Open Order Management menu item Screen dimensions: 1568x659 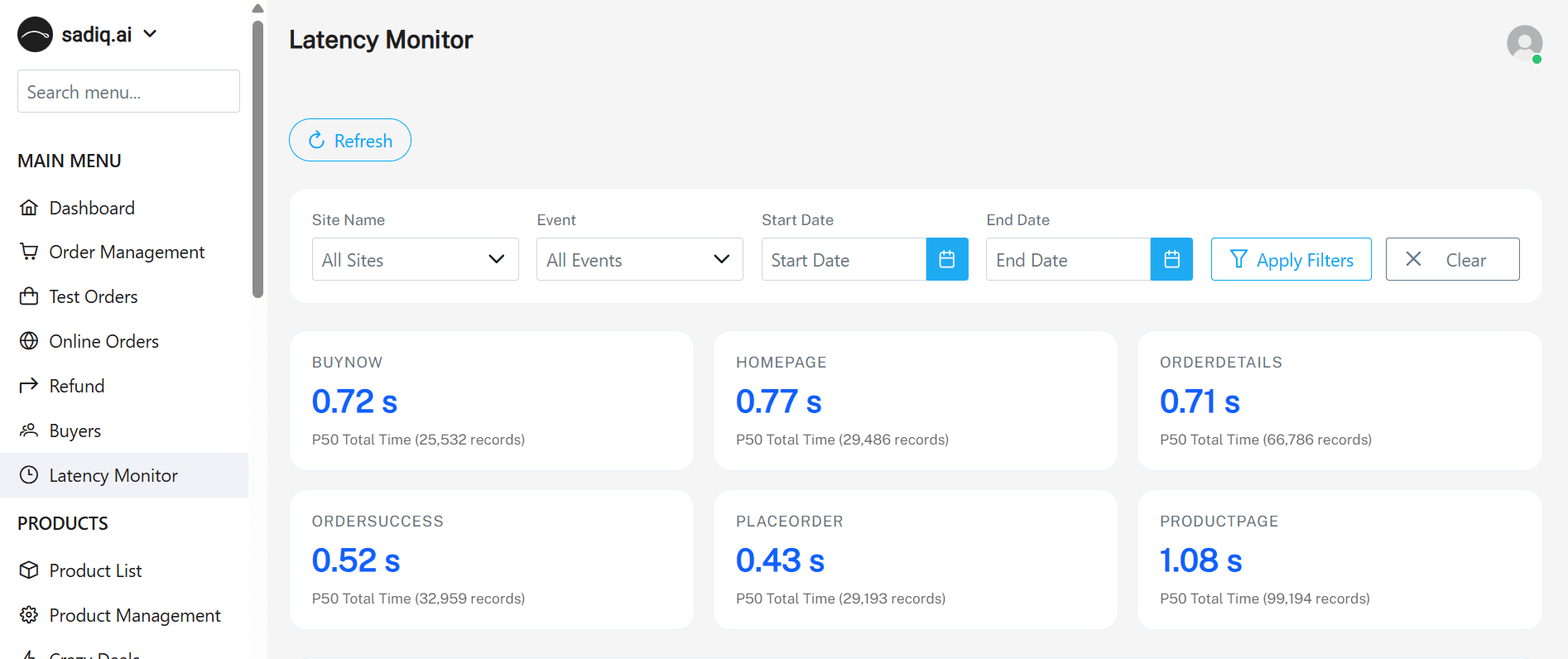pyautogui.click(x=124, y=252)
